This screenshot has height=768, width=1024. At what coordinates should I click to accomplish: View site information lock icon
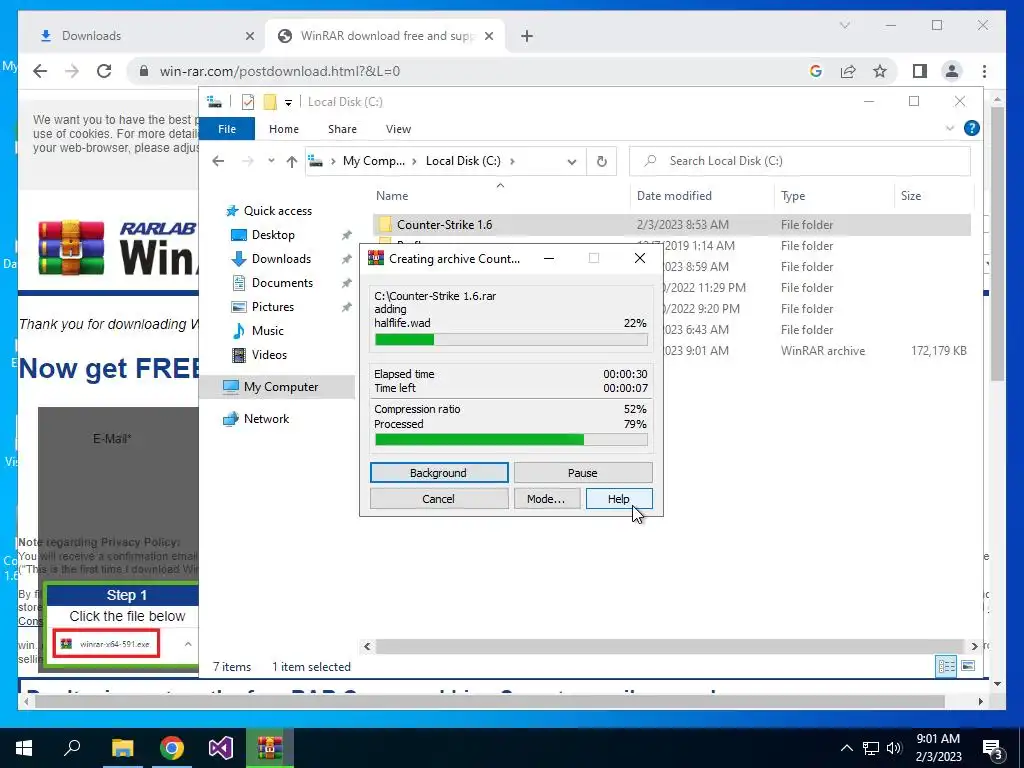coord(144,71)
